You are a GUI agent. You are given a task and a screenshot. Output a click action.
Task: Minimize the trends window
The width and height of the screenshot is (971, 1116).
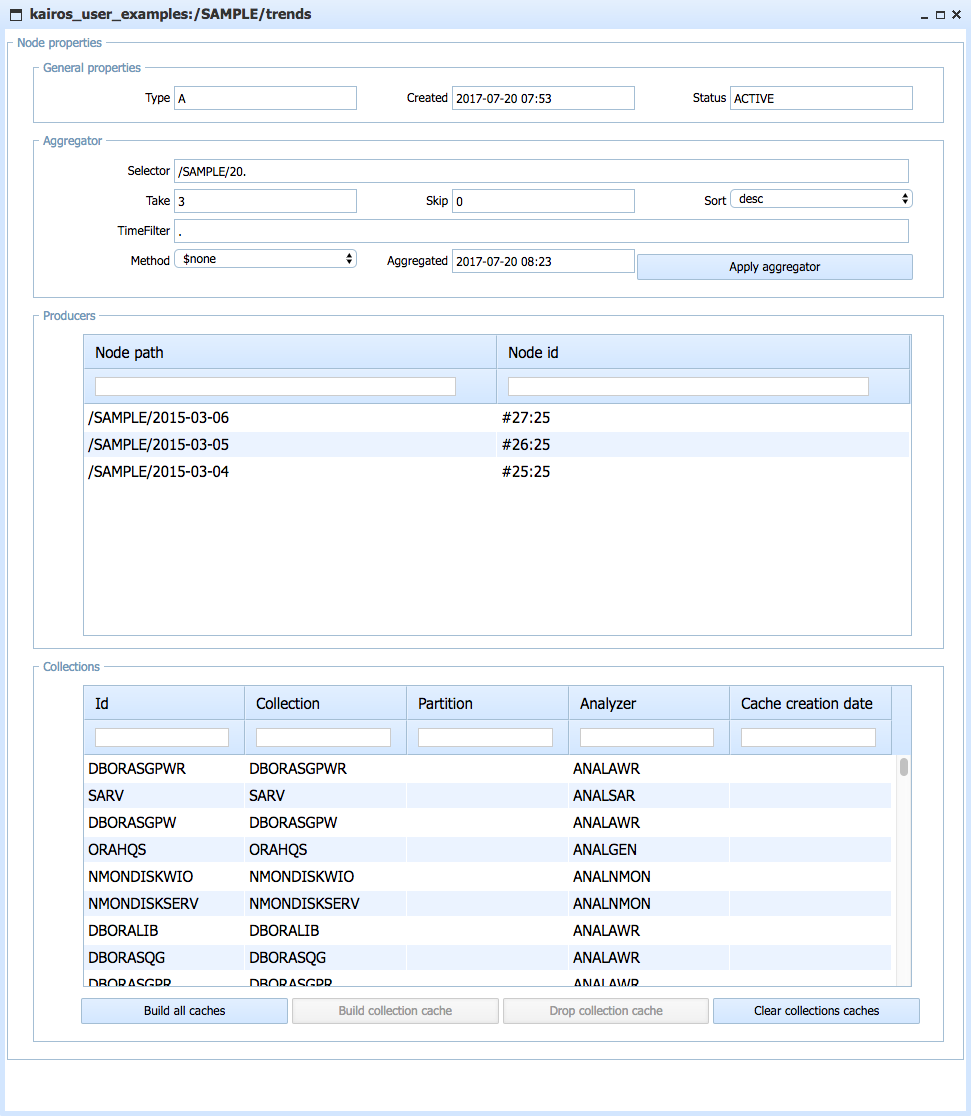(x=924, y=15)
